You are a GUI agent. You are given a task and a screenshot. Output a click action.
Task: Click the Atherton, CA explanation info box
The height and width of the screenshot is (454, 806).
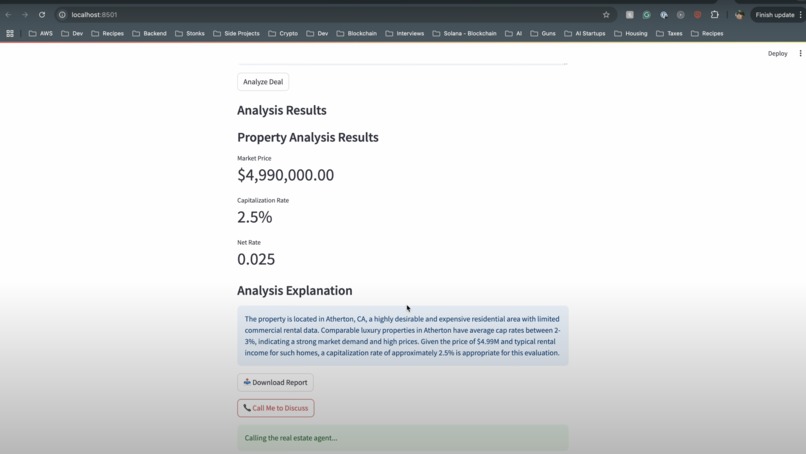click(403, 336)
